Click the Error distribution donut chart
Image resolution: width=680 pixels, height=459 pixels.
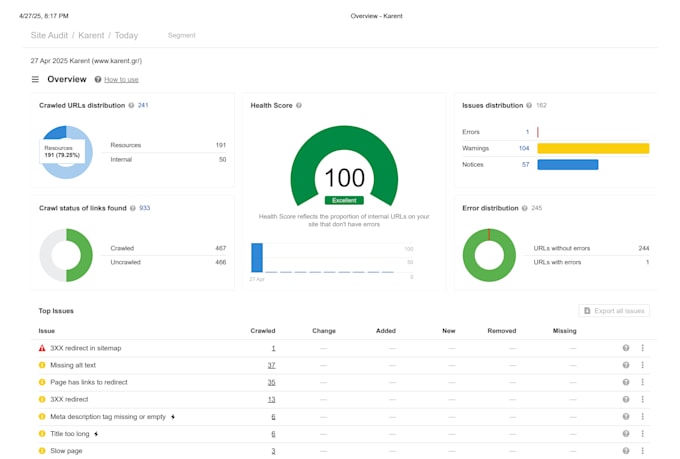click(489, 255)
